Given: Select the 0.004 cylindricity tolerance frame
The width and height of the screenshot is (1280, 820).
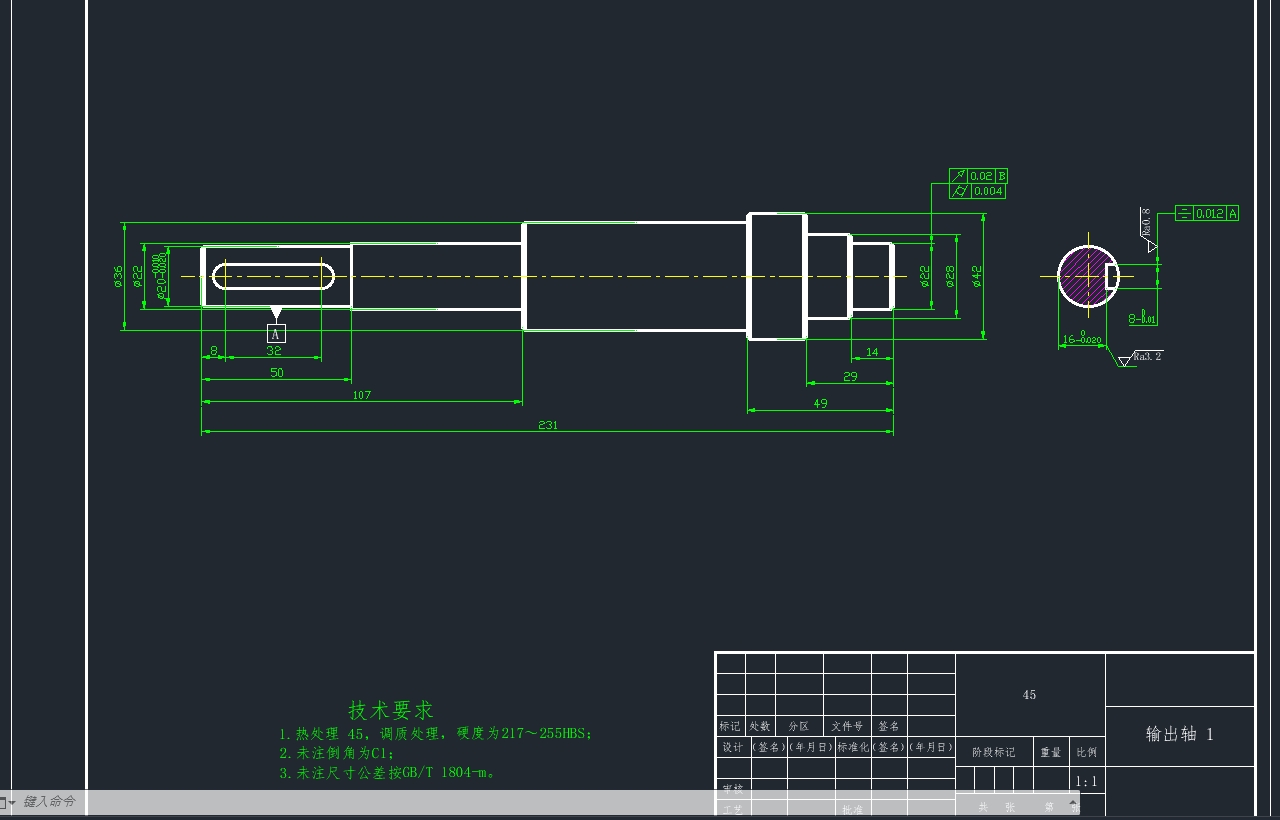Looking at the screenshot, I should coord(977,191).
